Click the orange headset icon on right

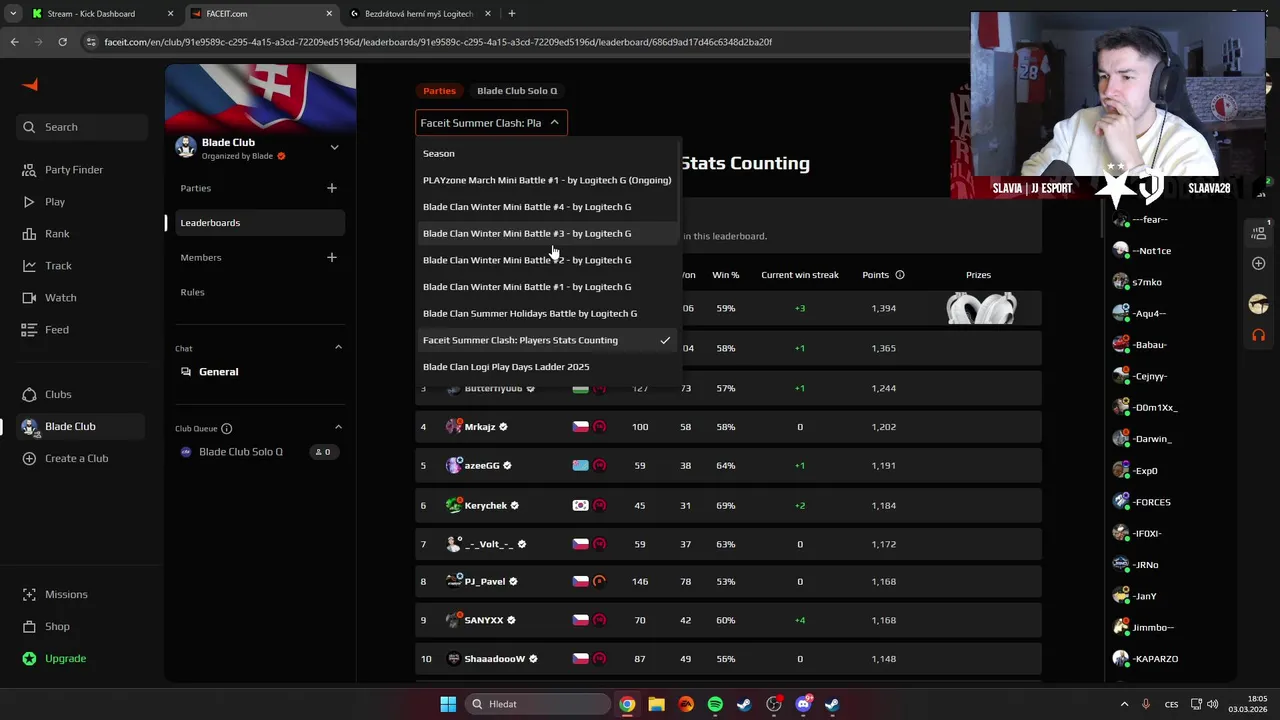tap(1259, 335)
